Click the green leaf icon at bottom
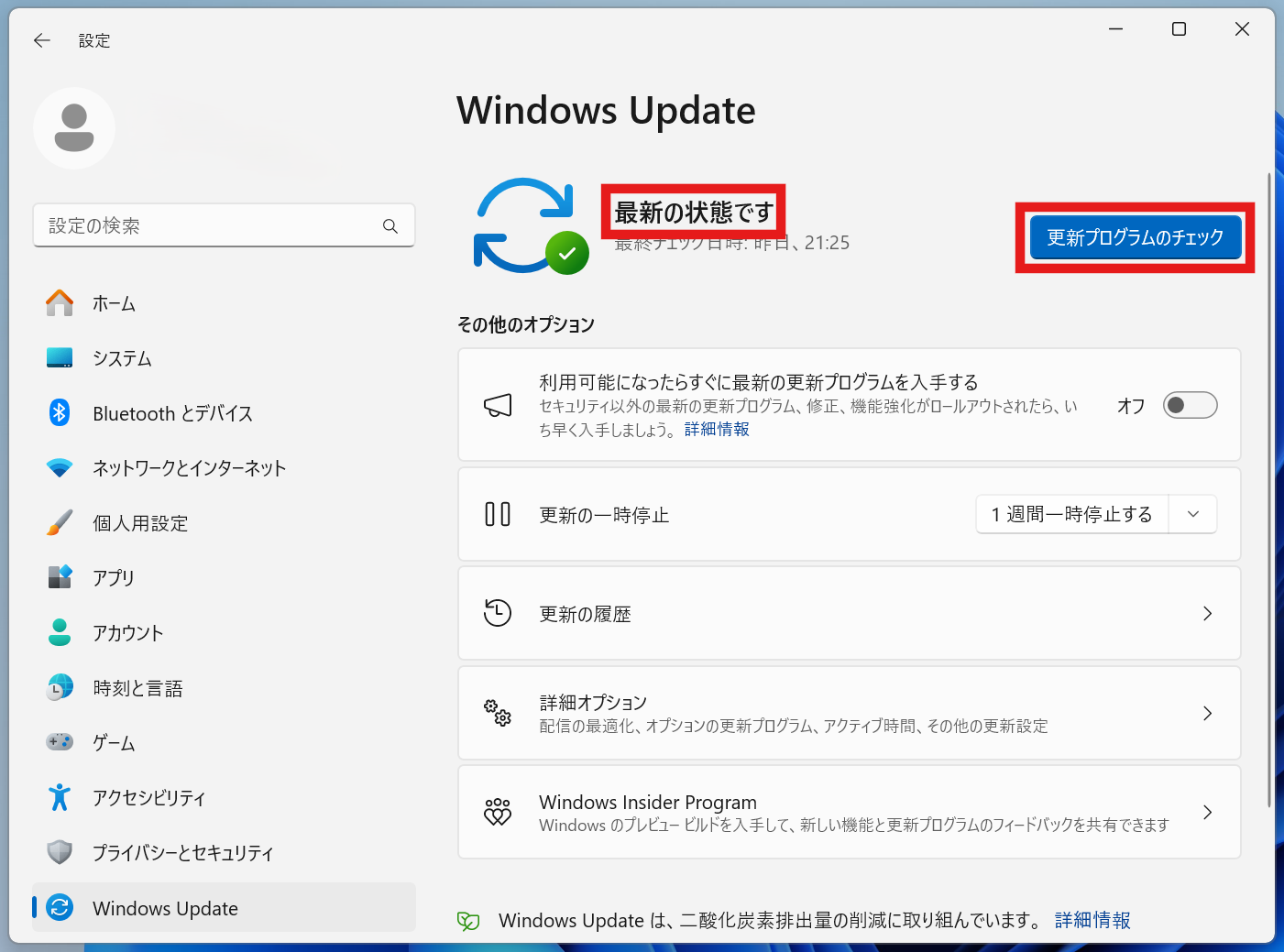1284x952 pixels. click(x=468, y=921)
